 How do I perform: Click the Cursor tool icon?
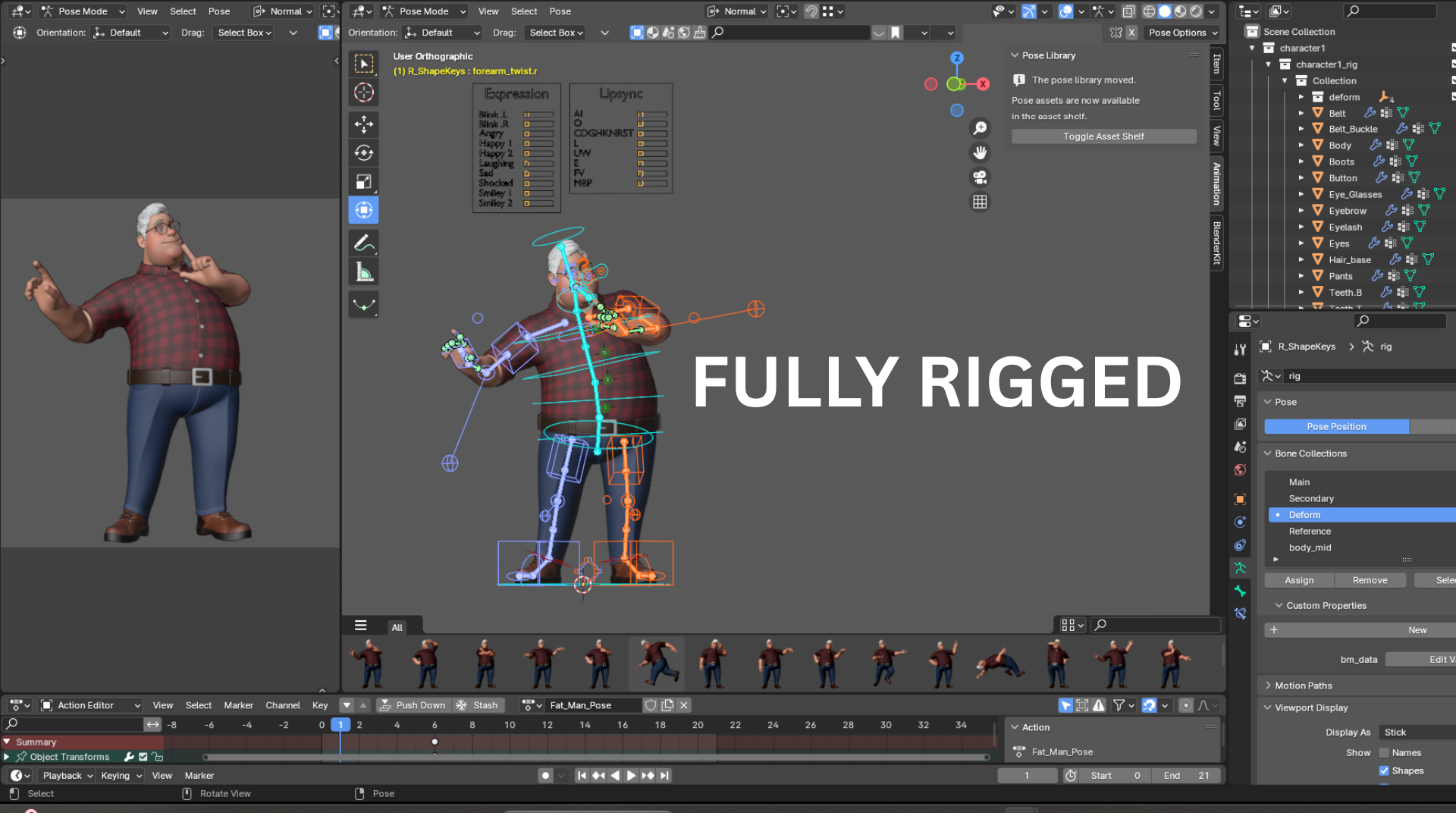click(x=364, y=93)
